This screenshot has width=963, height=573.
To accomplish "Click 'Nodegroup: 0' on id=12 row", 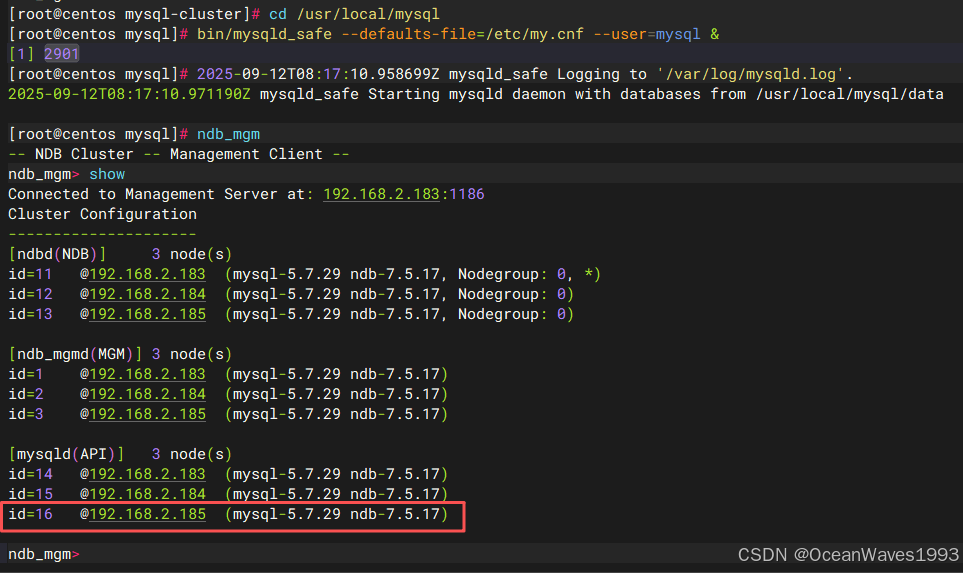I will click(512, 294).
